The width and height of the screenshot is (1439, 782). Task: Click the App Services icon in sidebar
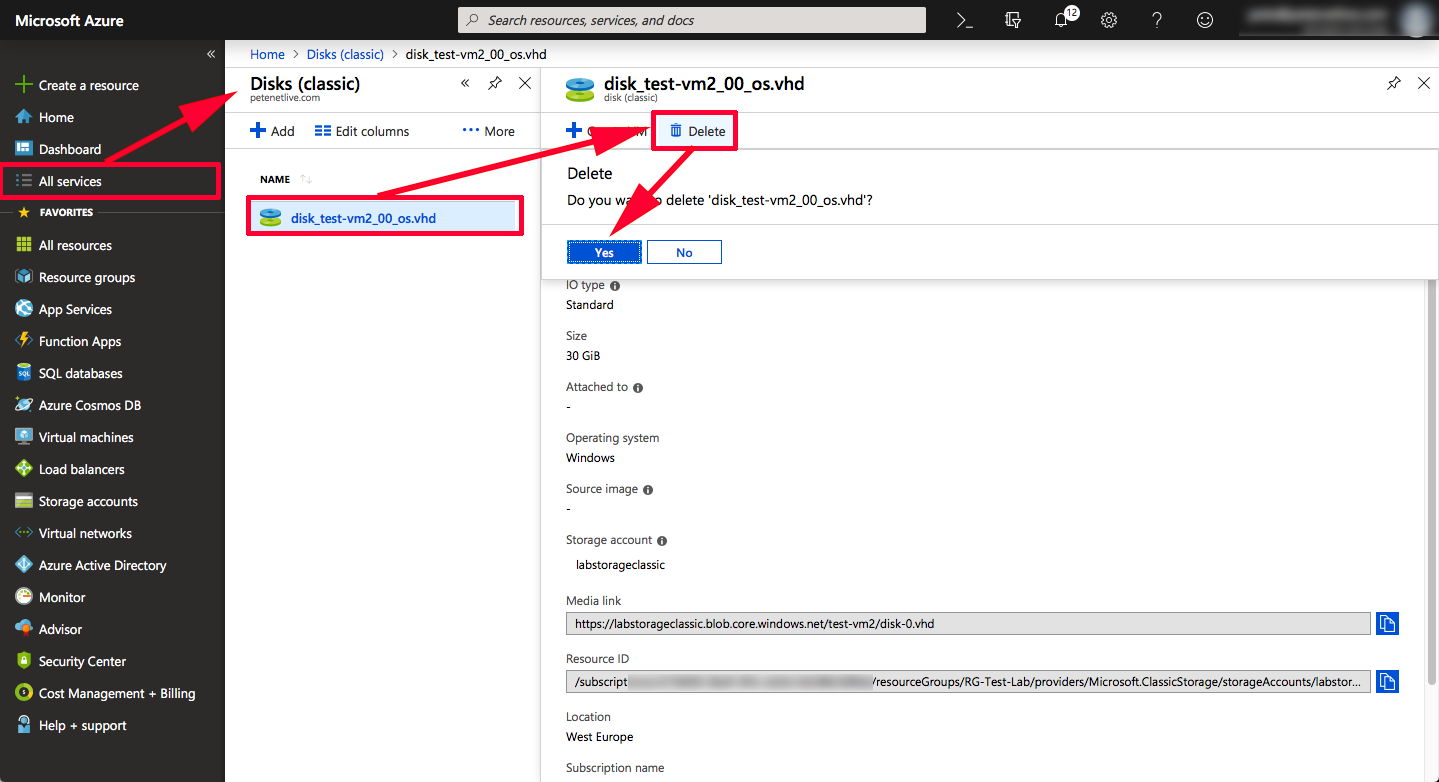point(24,309)
